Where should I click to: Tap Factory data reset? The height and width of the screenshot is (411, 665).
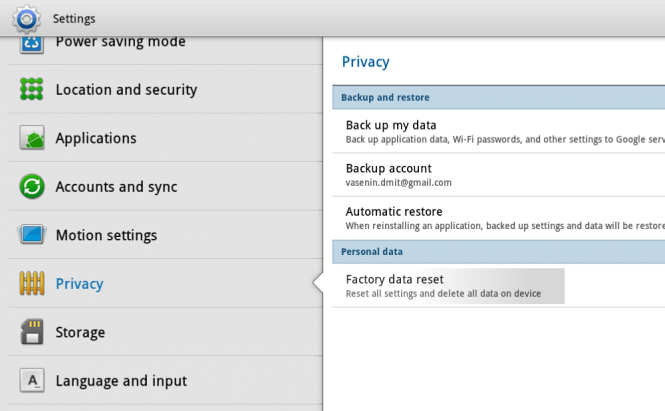pos(499,285)
